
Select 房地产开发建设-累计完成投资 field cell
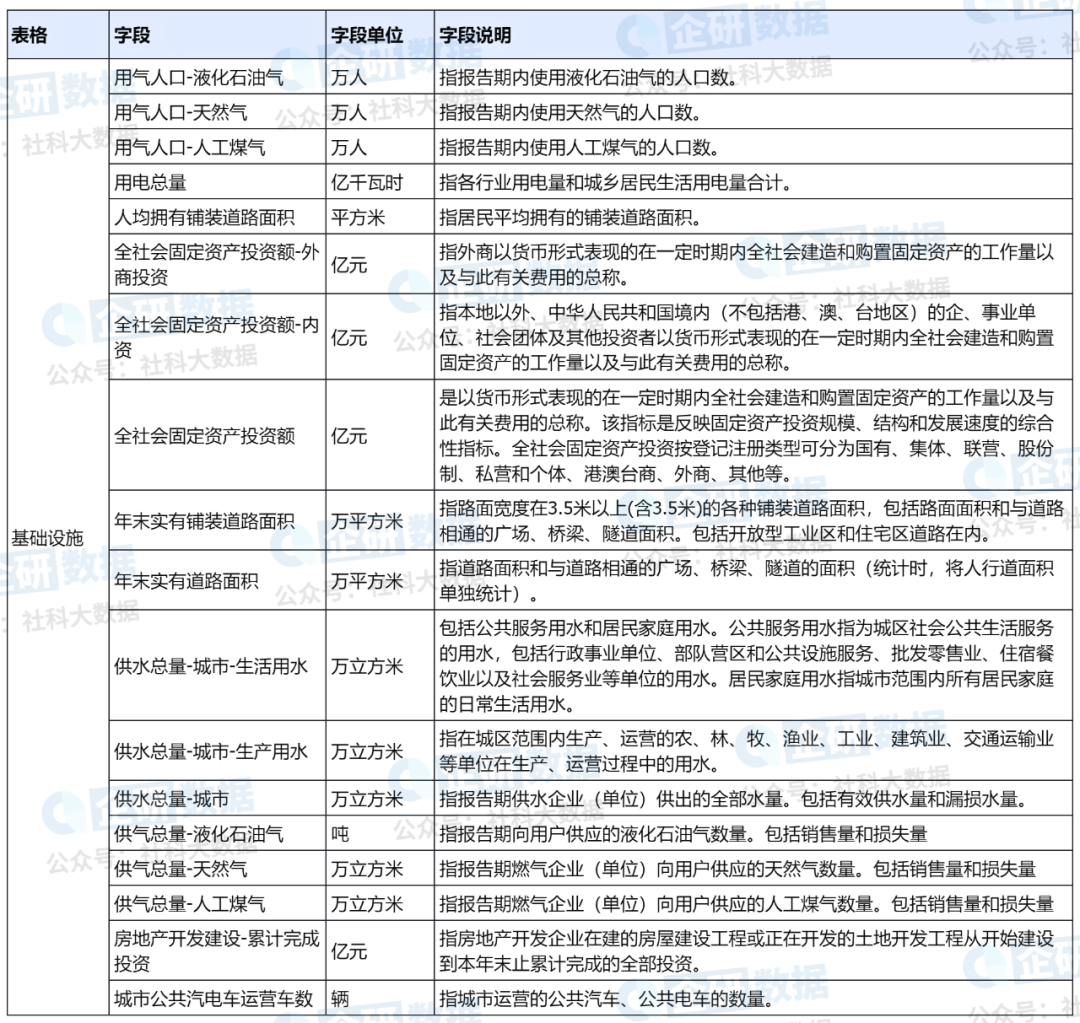217,951
